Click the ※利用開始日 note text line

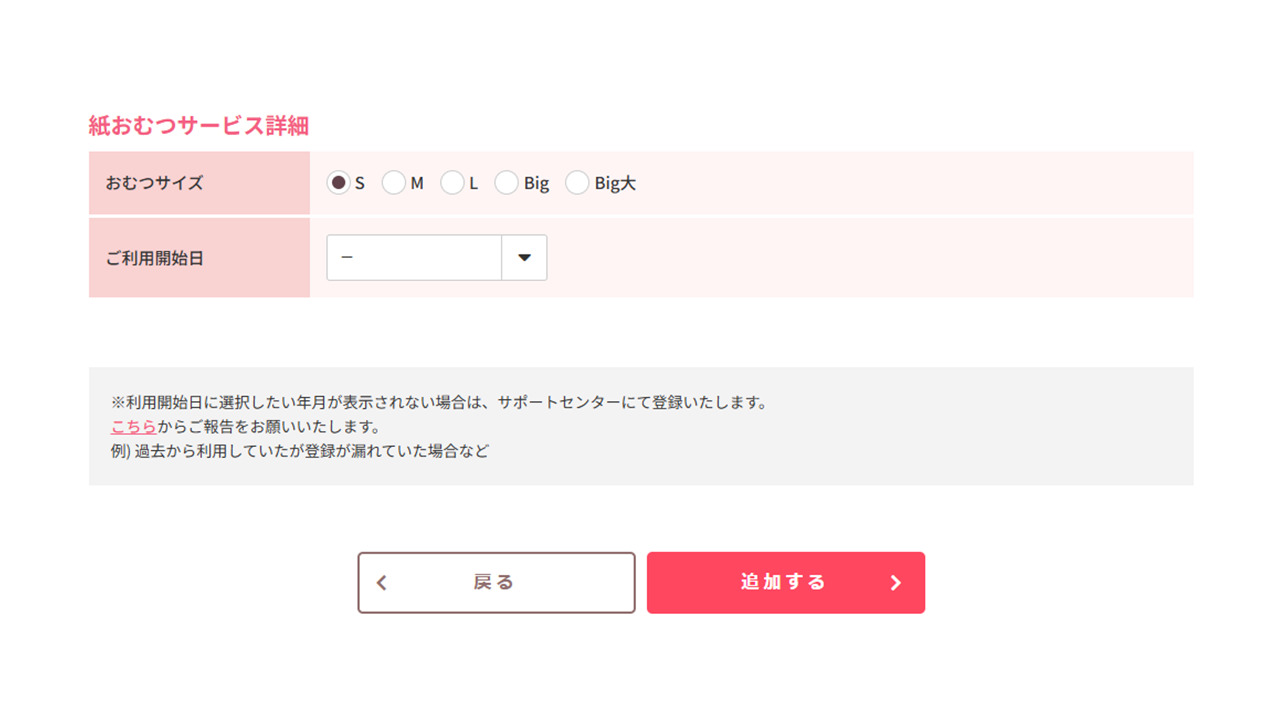pos(438,403)
